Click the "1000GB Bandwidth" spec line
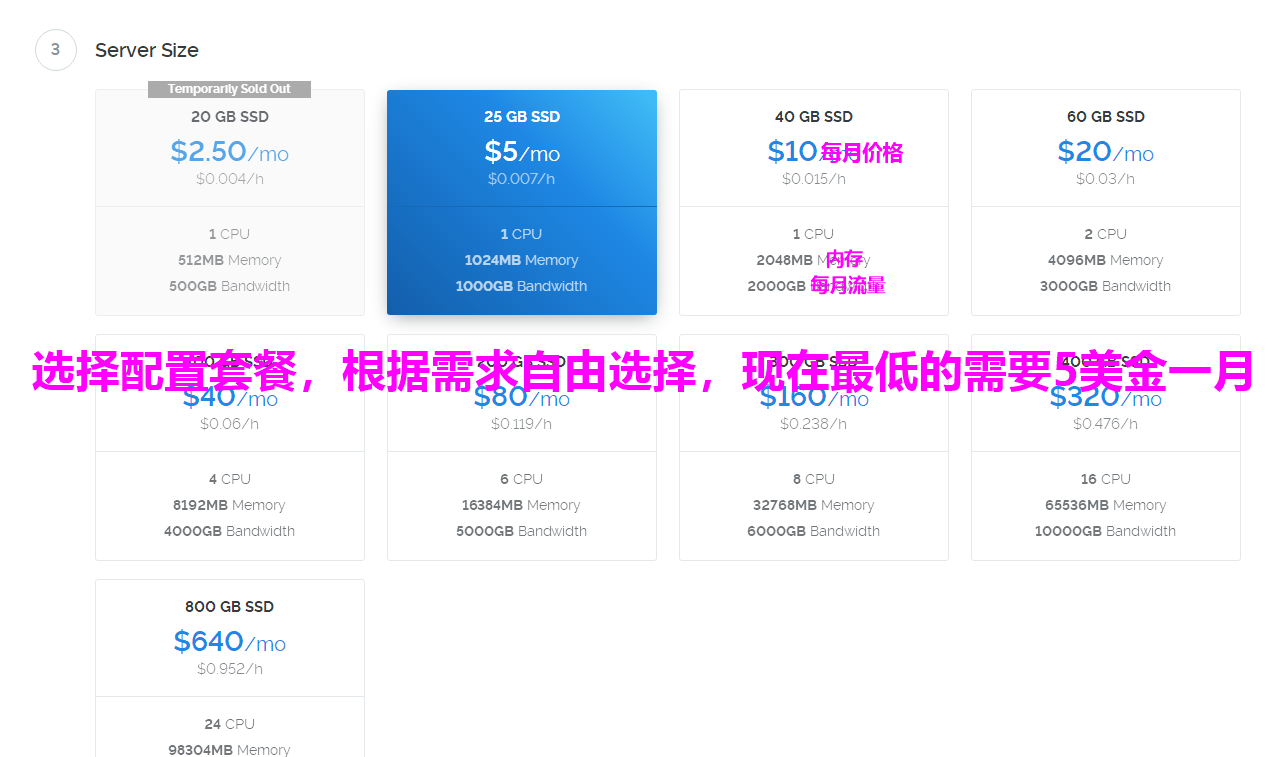The image size is (1283, 757). [522, 286]
